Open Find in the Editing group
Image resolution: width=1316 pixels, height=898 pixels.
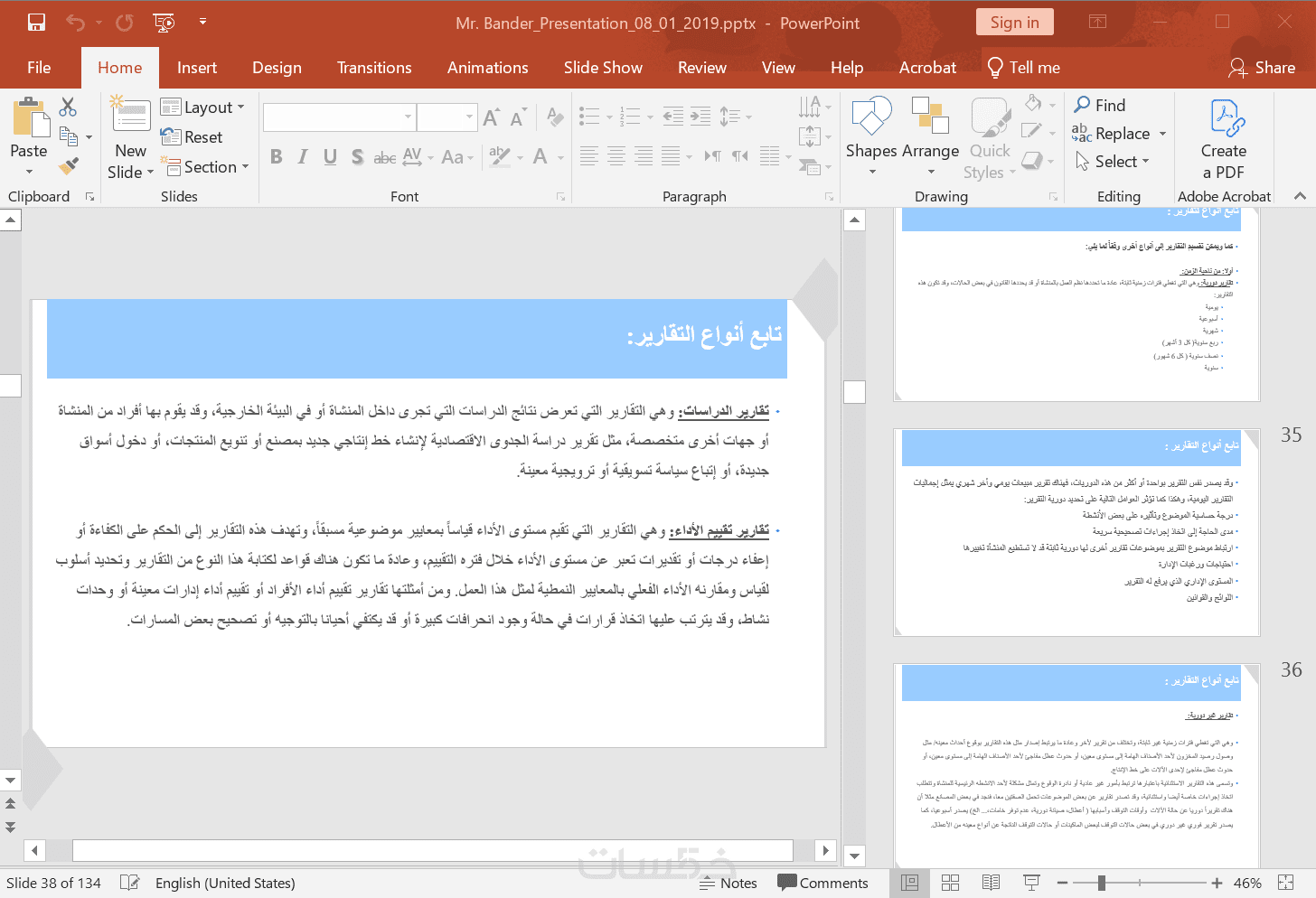click(1100, 105)
